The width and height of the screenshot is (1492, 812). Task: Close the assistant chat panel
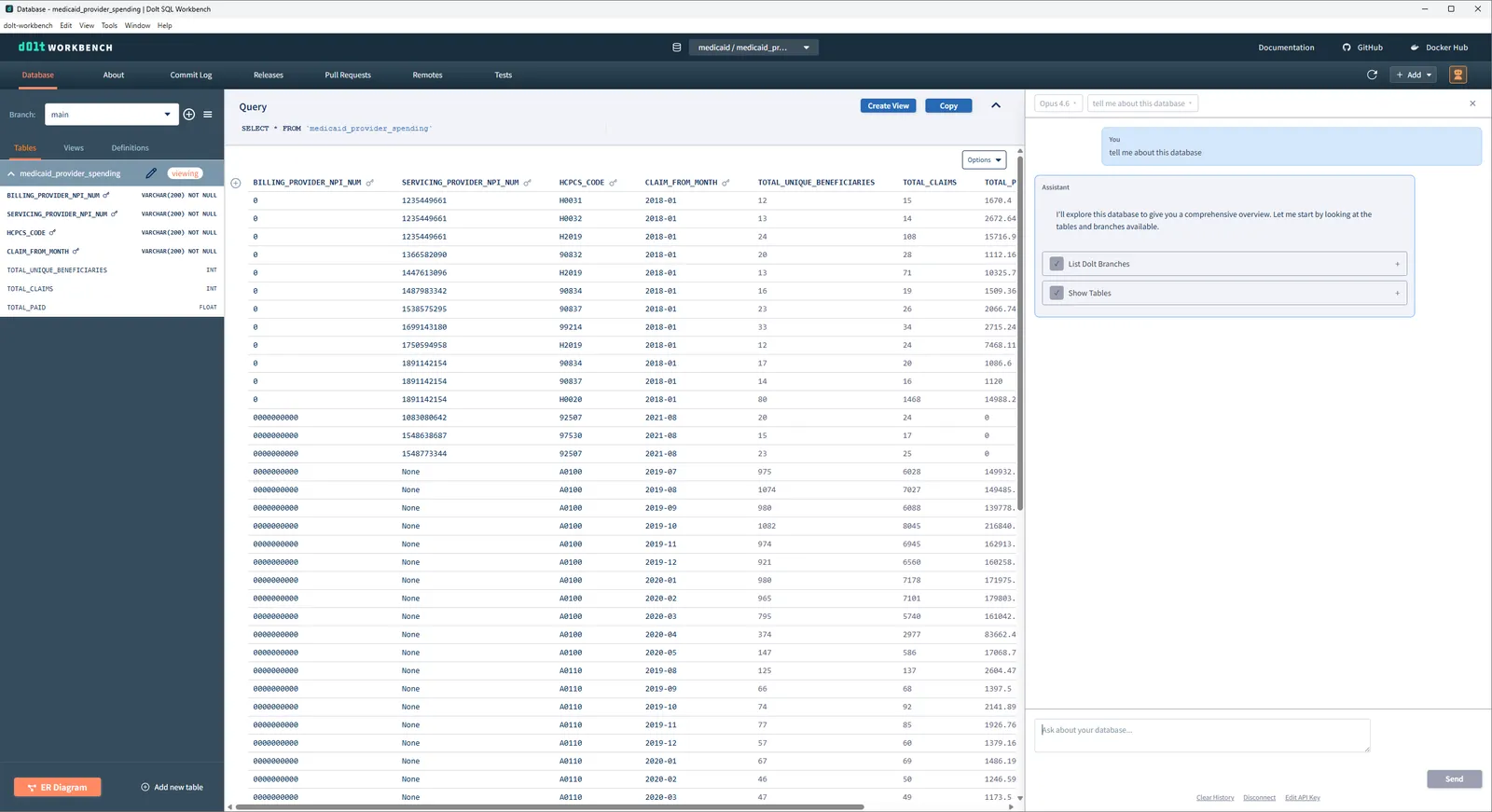tap(1472, 103)
